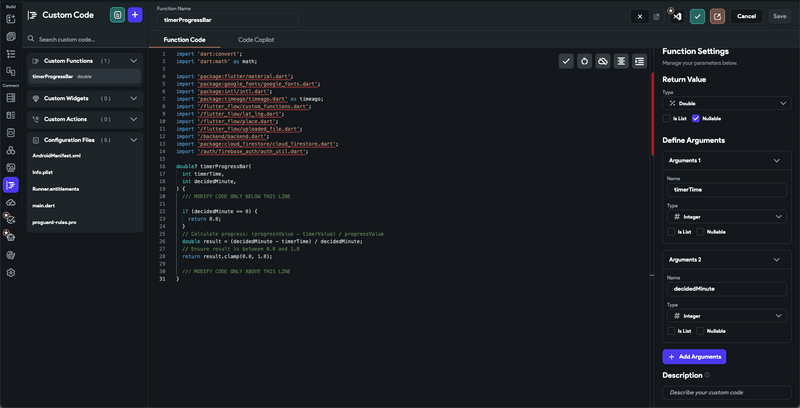This screenshot has width=800, height=408.
Task: Open the Type dropdown for decidedMinute
Action: pos(727,316)
